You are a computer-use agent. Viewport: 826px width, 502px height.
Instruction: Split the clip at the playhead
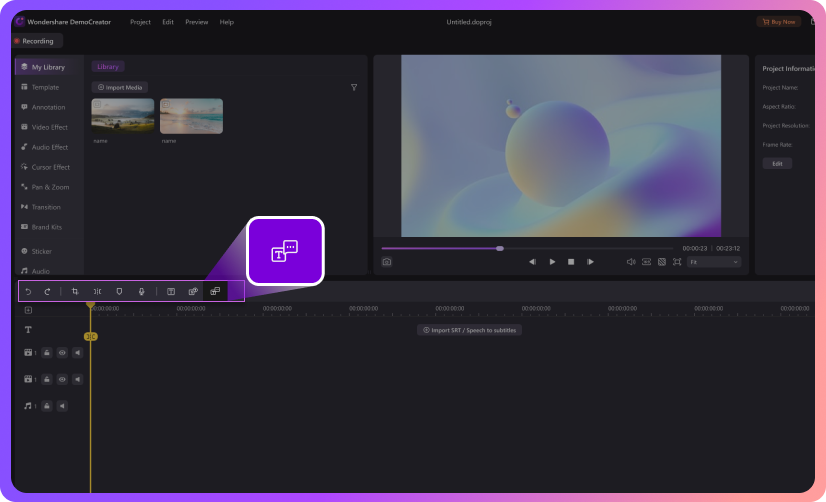point(97,291)
